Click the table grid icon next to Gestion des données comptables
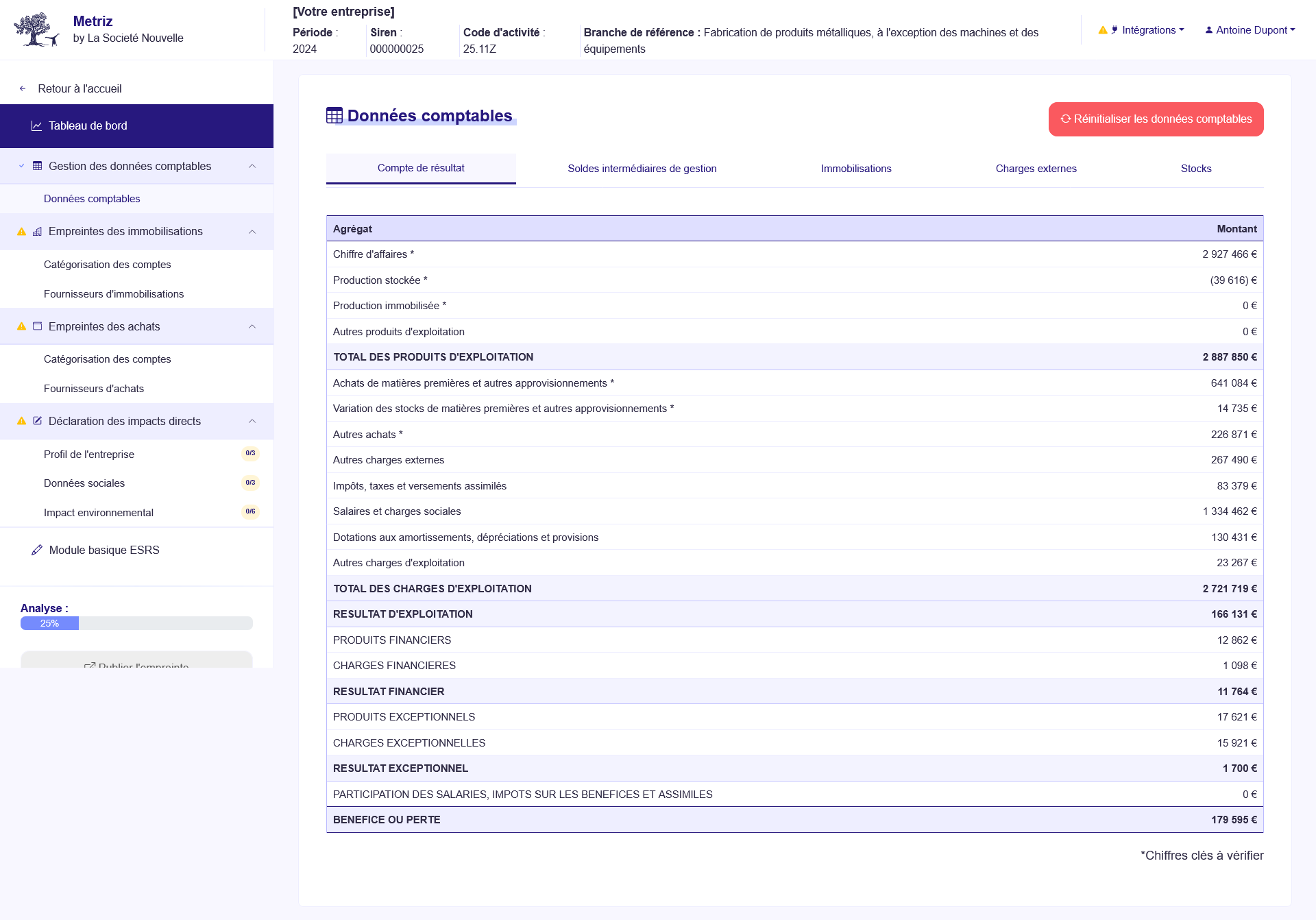Screen dimensions: 1316x920 pos(36,166)
